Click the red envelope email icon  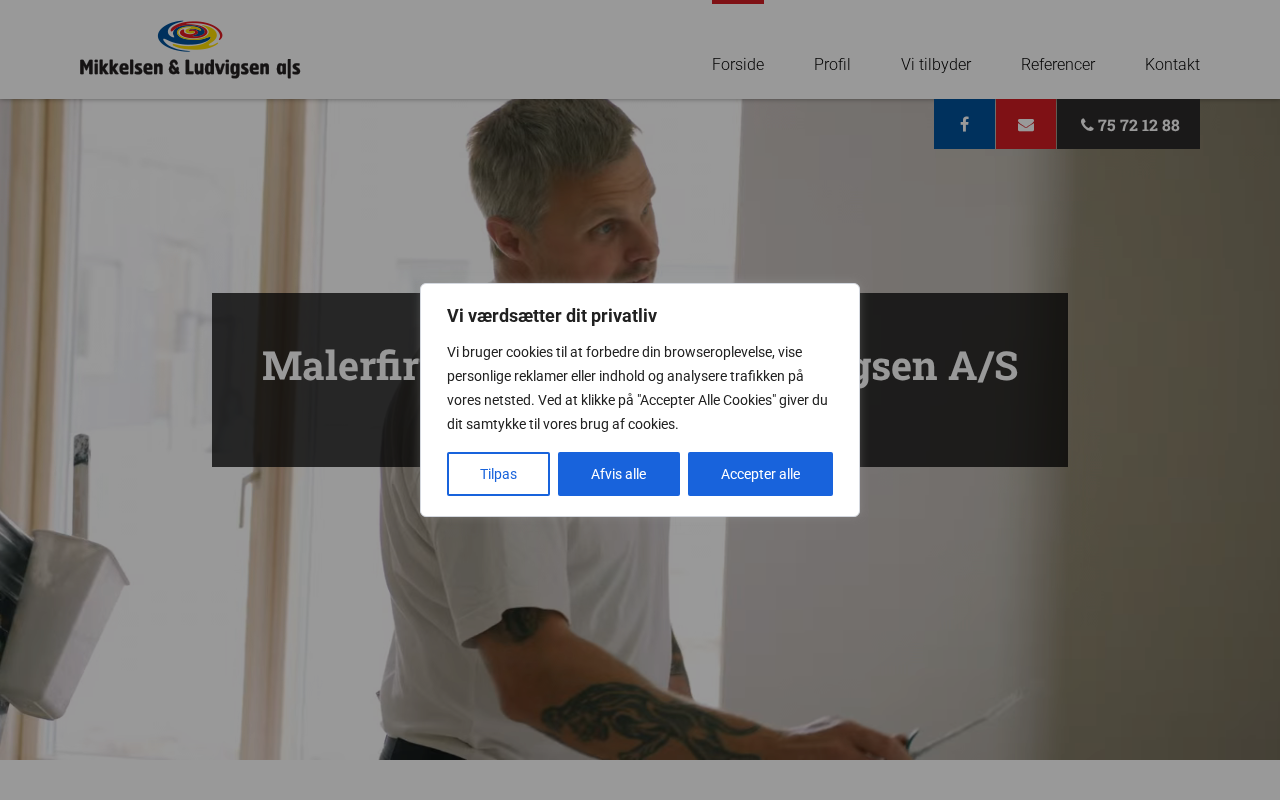[x=1026, y=124]
